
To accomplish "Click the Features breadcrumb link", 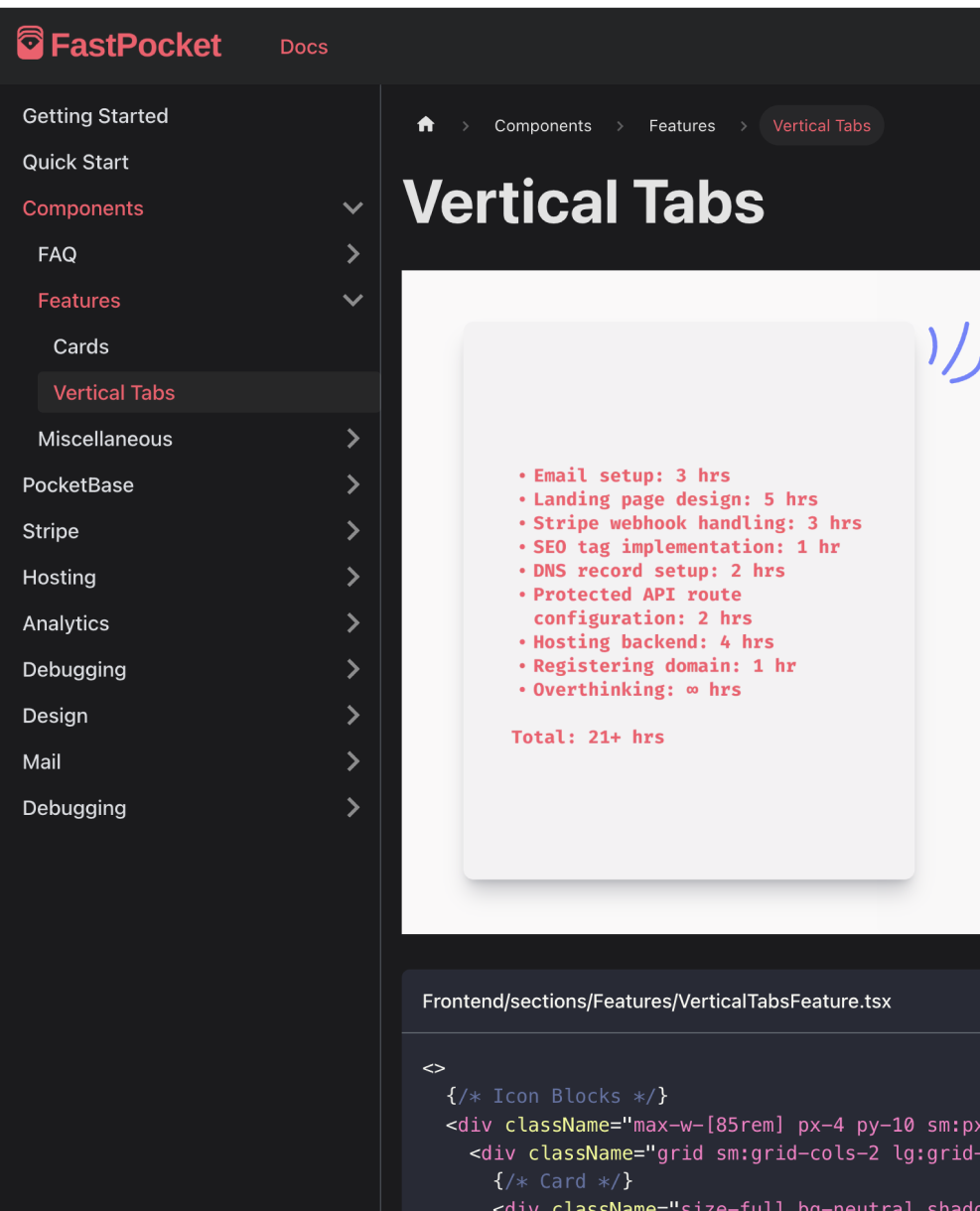I will 682,126.
